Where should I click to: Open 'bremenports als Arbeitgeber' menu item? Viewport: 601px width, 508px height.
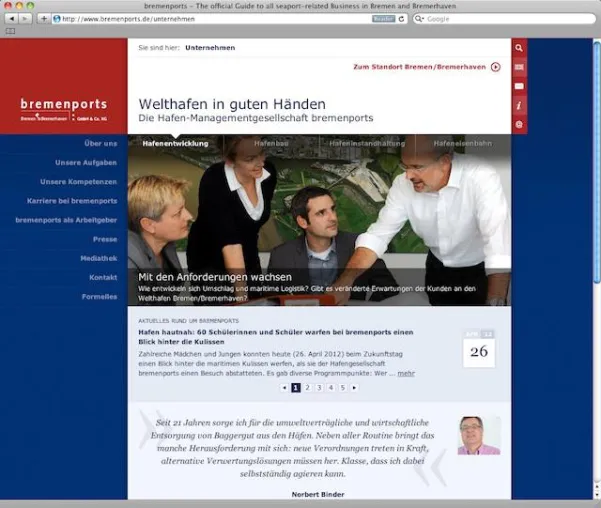click(66, 220)
